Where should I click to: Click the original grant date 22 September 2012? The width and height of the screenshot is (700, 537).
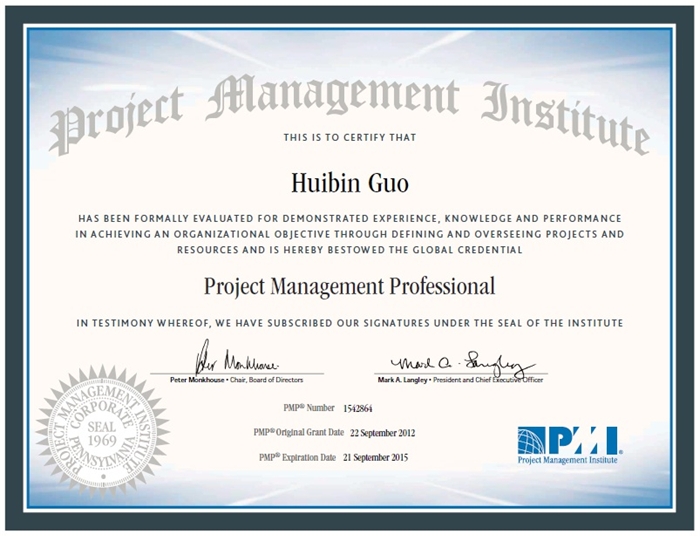[383, 433]
